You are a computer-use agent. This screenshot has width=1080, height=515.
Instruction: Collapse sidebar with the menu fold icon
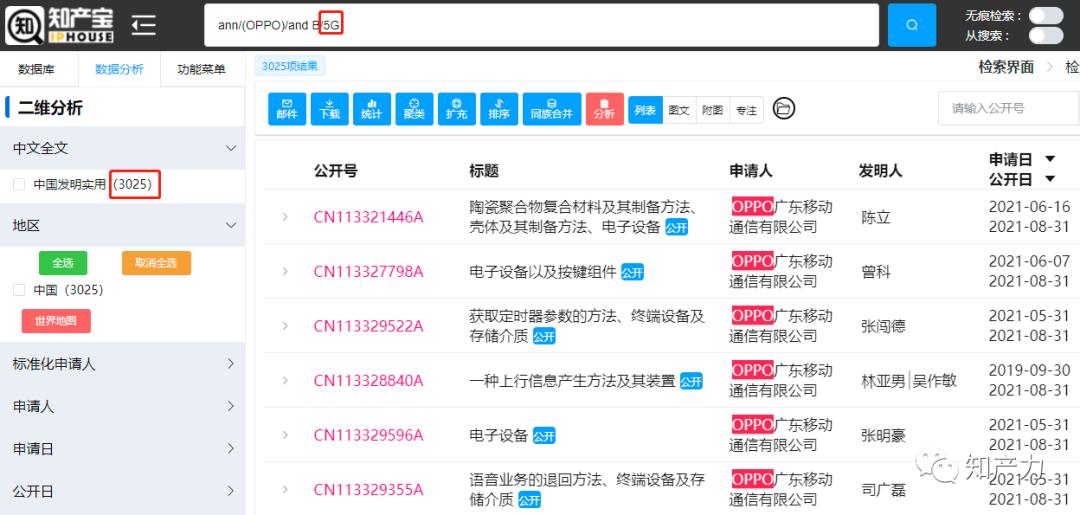coord(144,25)
